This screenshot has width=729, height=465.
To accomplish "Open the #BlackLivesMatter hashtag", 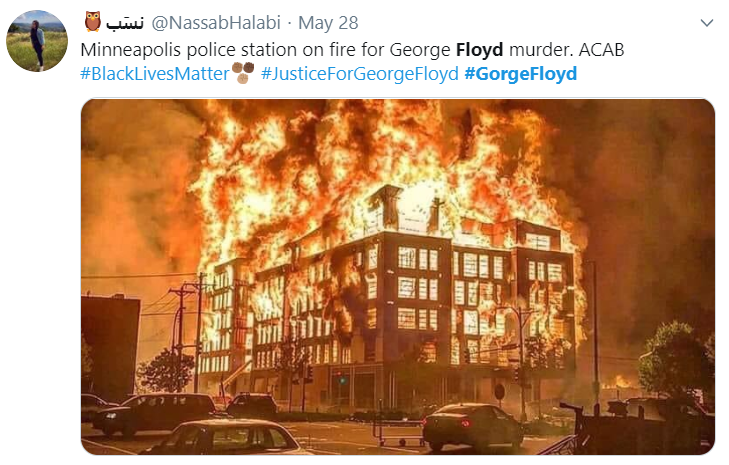I will coord(155,73).
